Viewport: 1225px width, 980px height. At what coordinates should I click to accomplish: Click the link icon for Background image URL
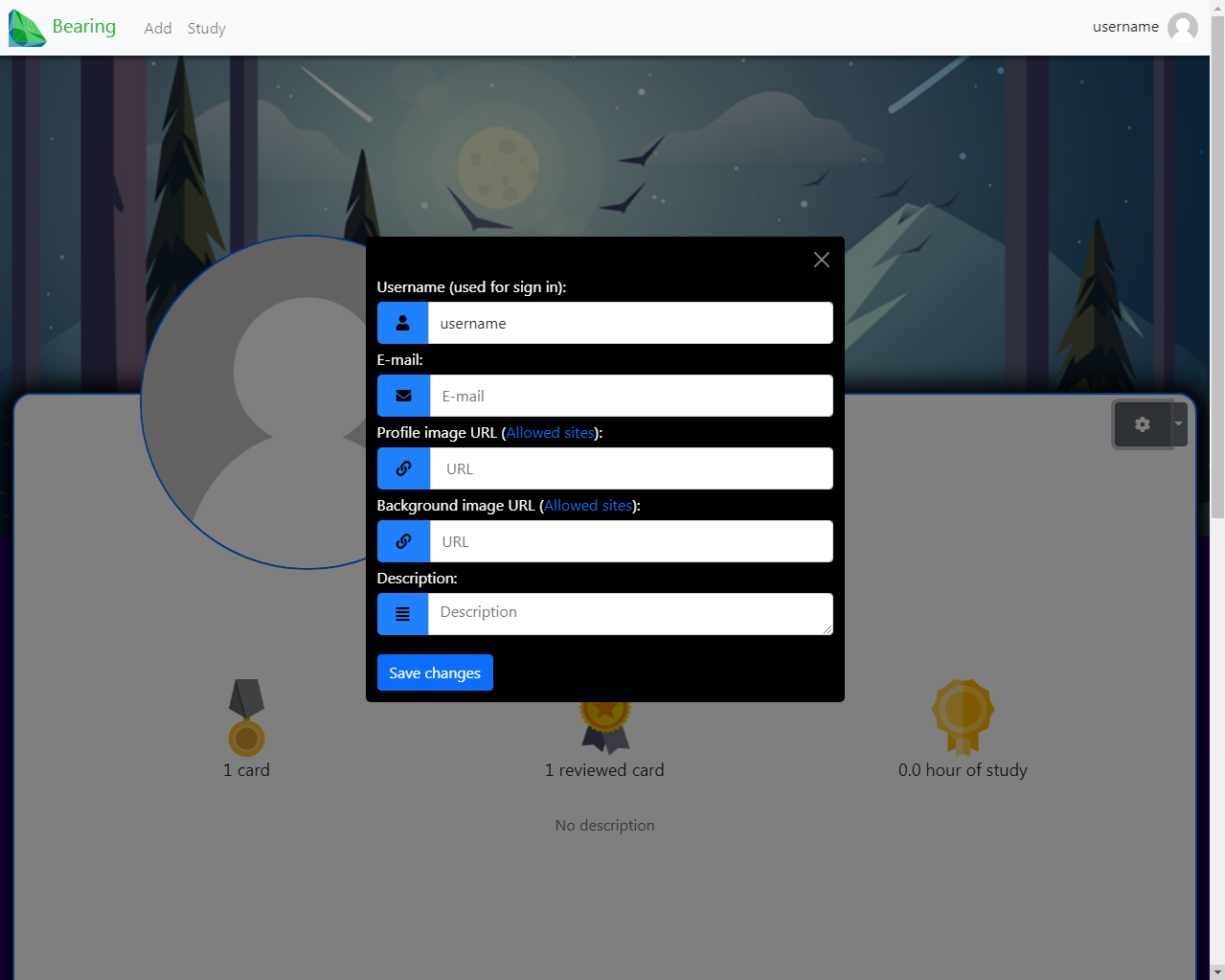tap(402, 541)
